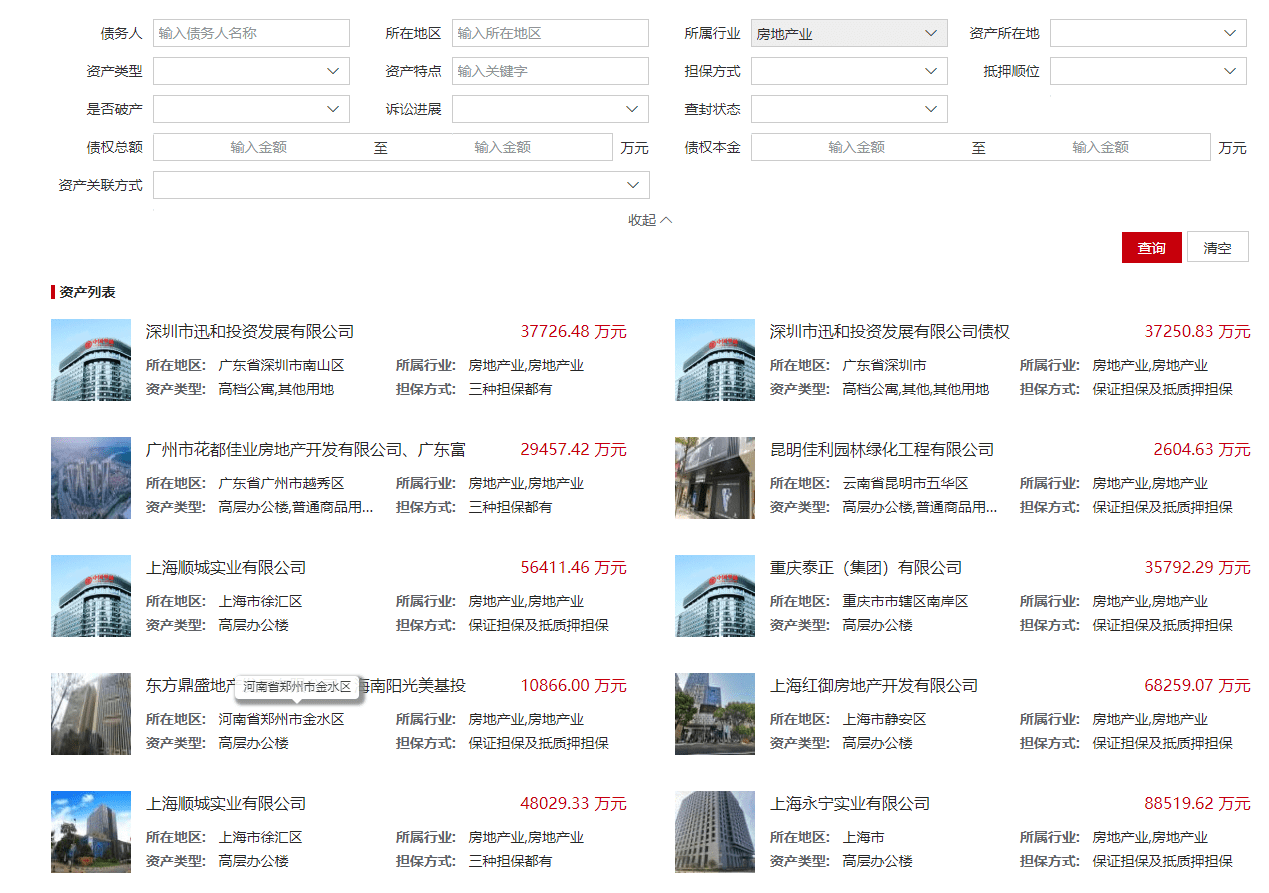1269x893 pixels.
Task: Click thumbnail of 重庆泰正（集团） listing
Action: click(x=715, y=596)
